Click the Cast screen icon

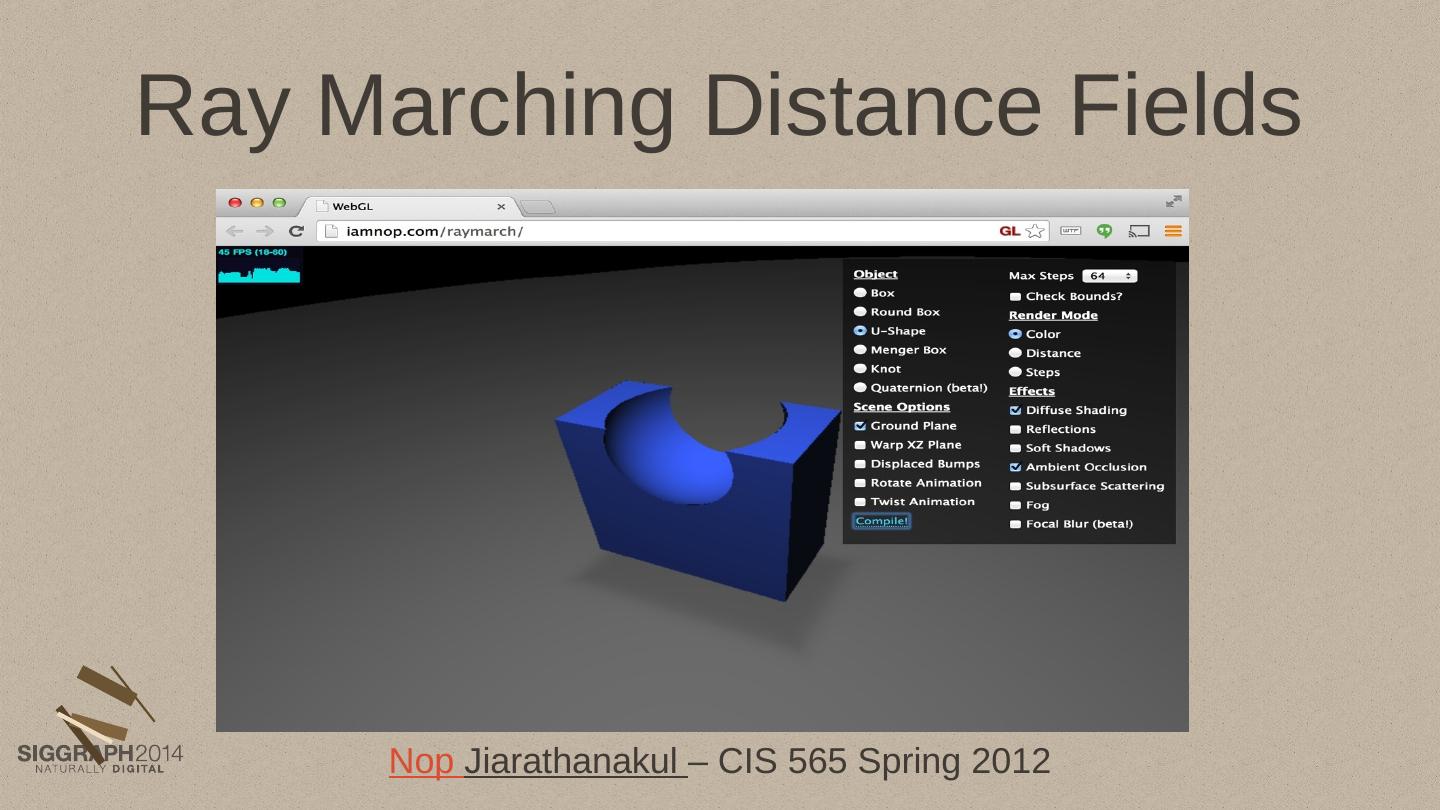(x=1139, y=231)
